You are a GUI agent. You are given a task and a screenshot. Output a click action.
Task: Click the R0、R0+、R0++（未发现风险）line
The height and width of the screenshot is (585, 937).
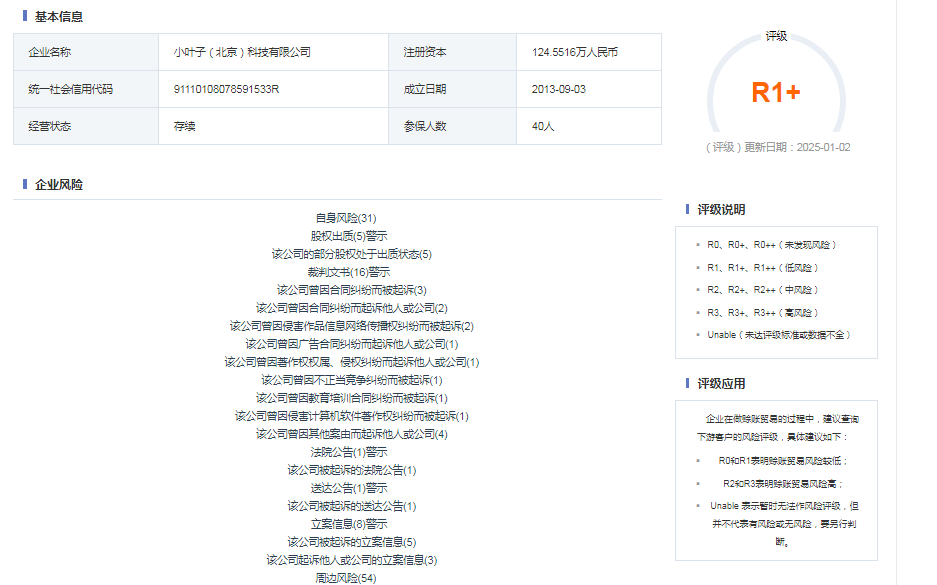771,244
